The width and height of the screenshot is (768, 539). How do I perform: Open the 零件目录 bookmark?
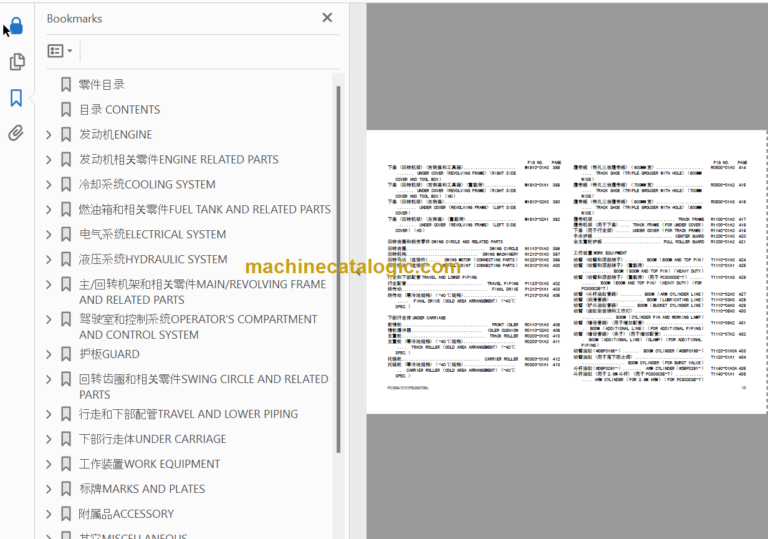(102, 84)
